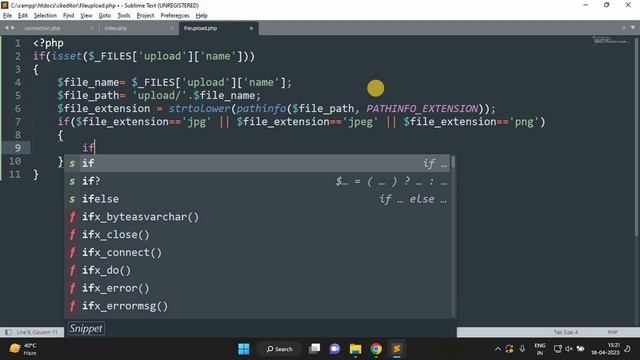Select ifx_do() completion
640x360 pixels.
[x=257, y=270]
